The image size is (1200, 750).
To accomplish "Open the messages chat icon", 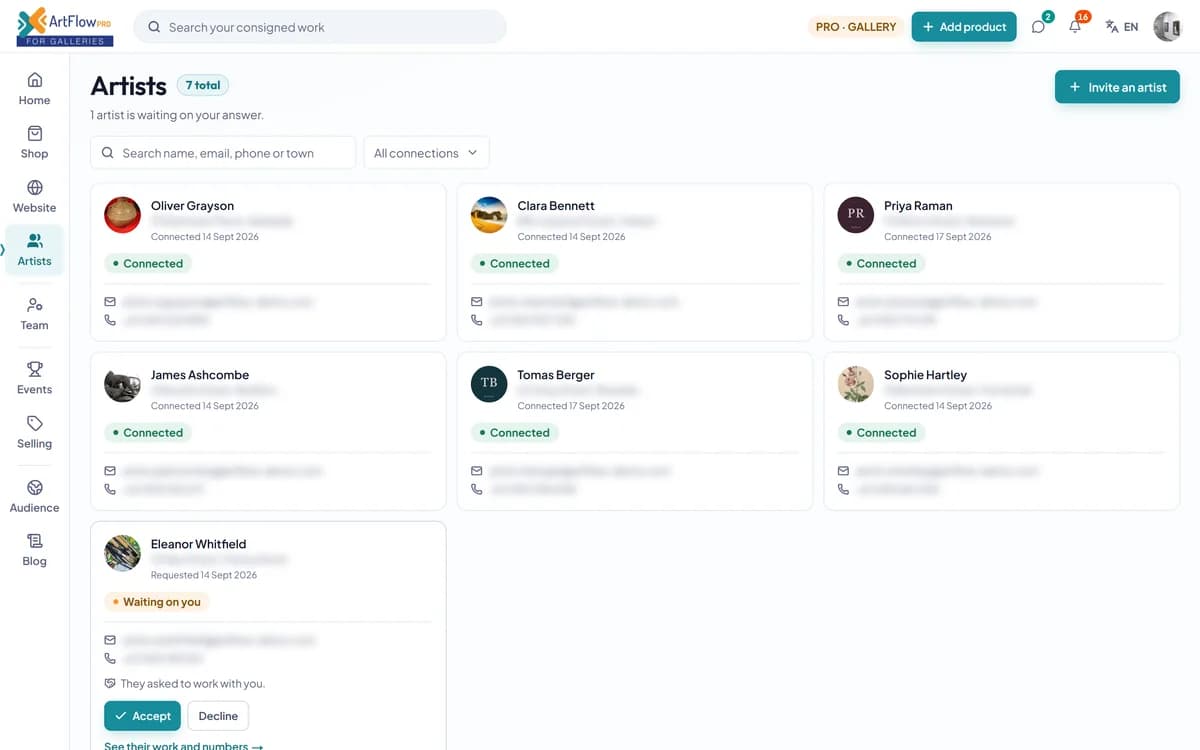I will point(1039,27).
